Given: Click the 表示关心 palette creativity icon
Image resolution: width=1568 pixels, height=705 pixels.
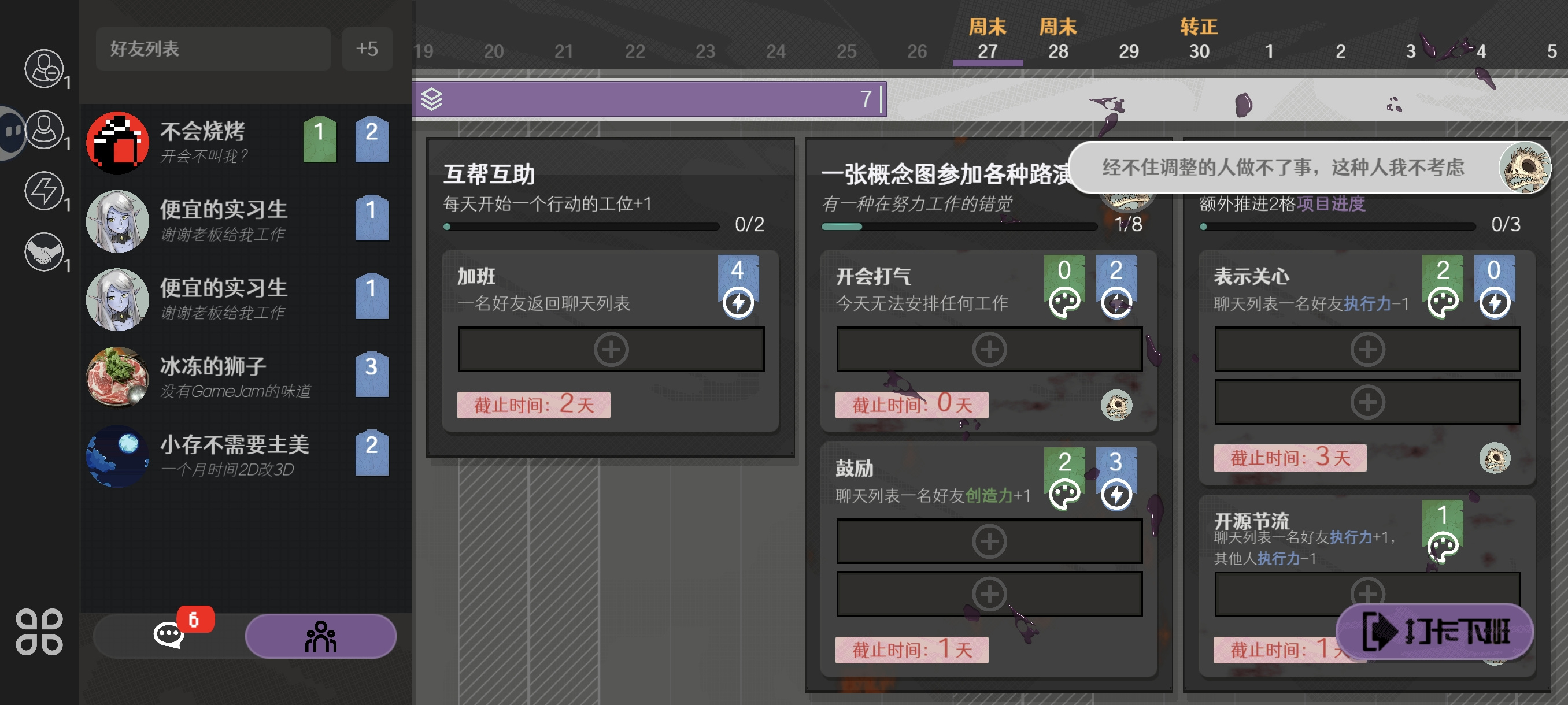Looking at the screenshot, I should (x=1443, y=302).
